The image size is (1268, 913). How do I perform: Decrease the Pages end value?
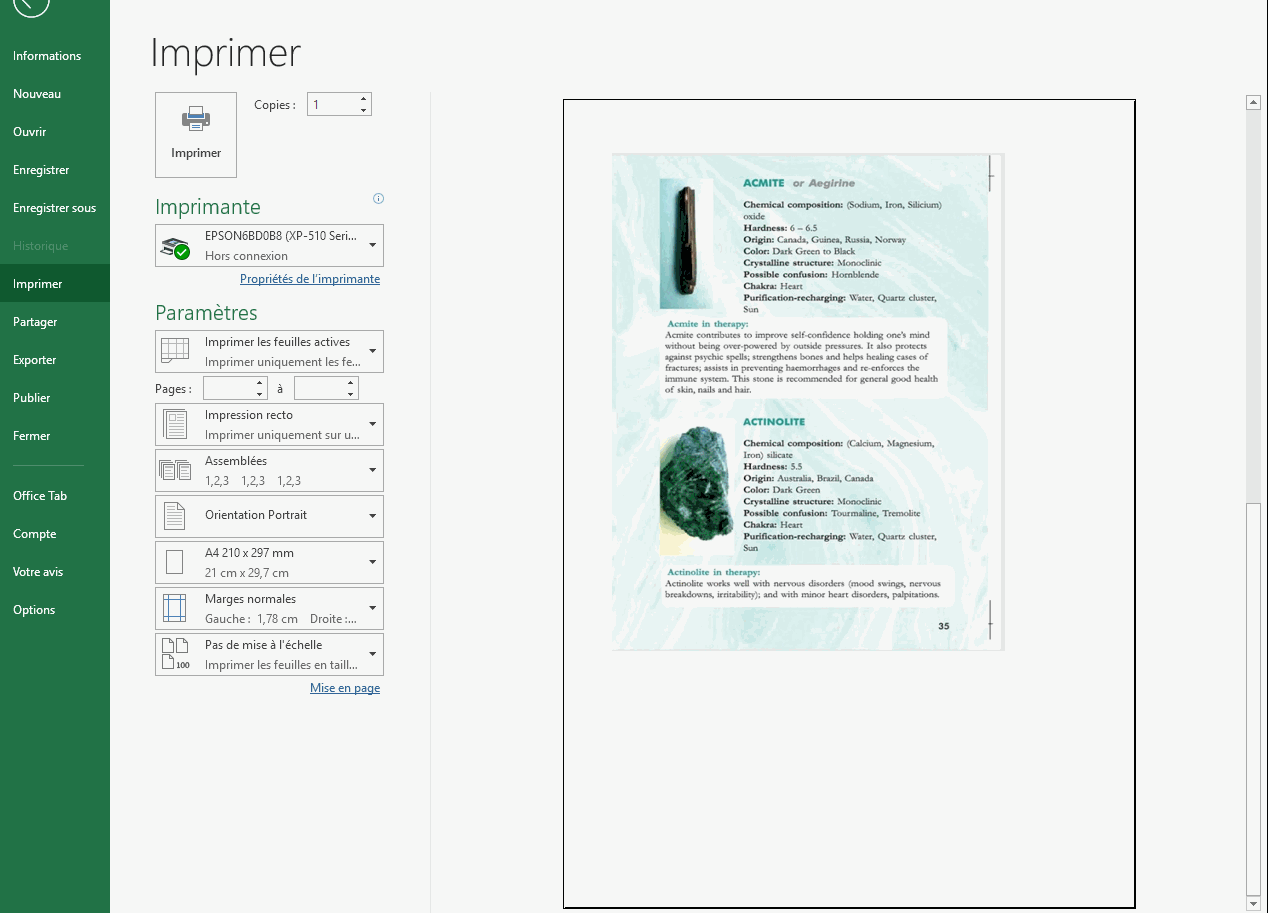click(351, 394)
